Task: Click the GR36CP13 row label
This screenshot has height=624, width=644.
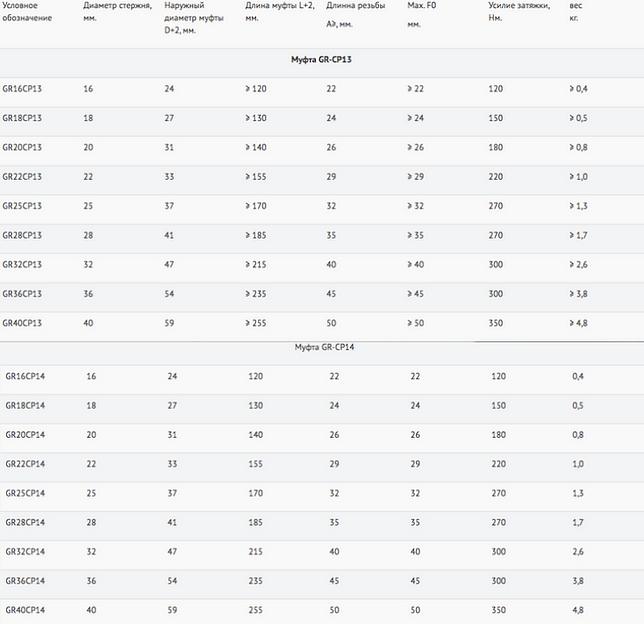Action: tap(22, 294)
